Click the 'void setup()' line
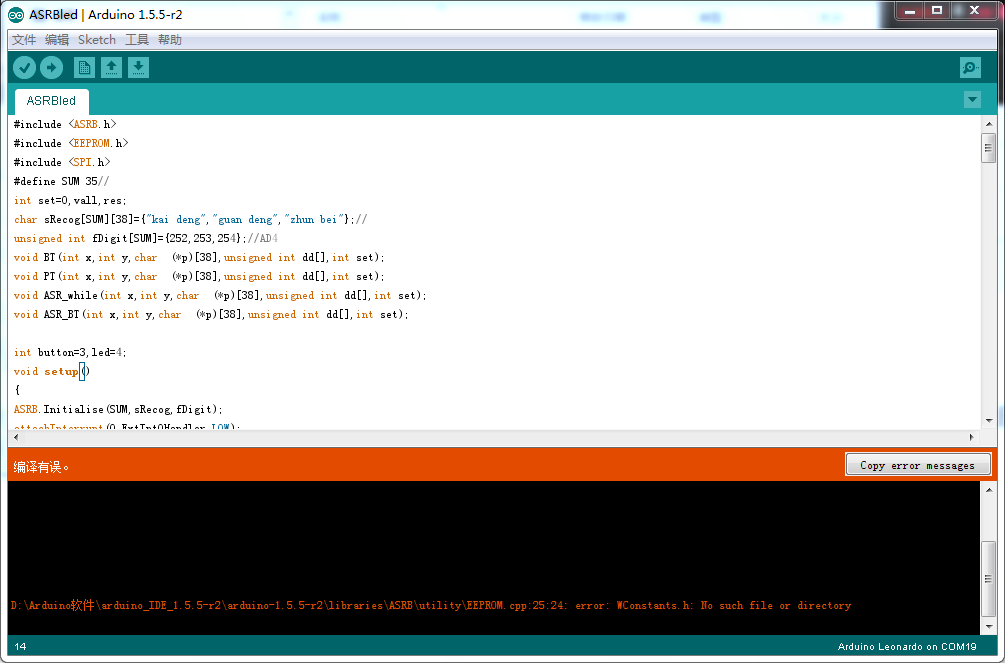Viewport: 1005px width, 663px height. (x=52, y=371)
